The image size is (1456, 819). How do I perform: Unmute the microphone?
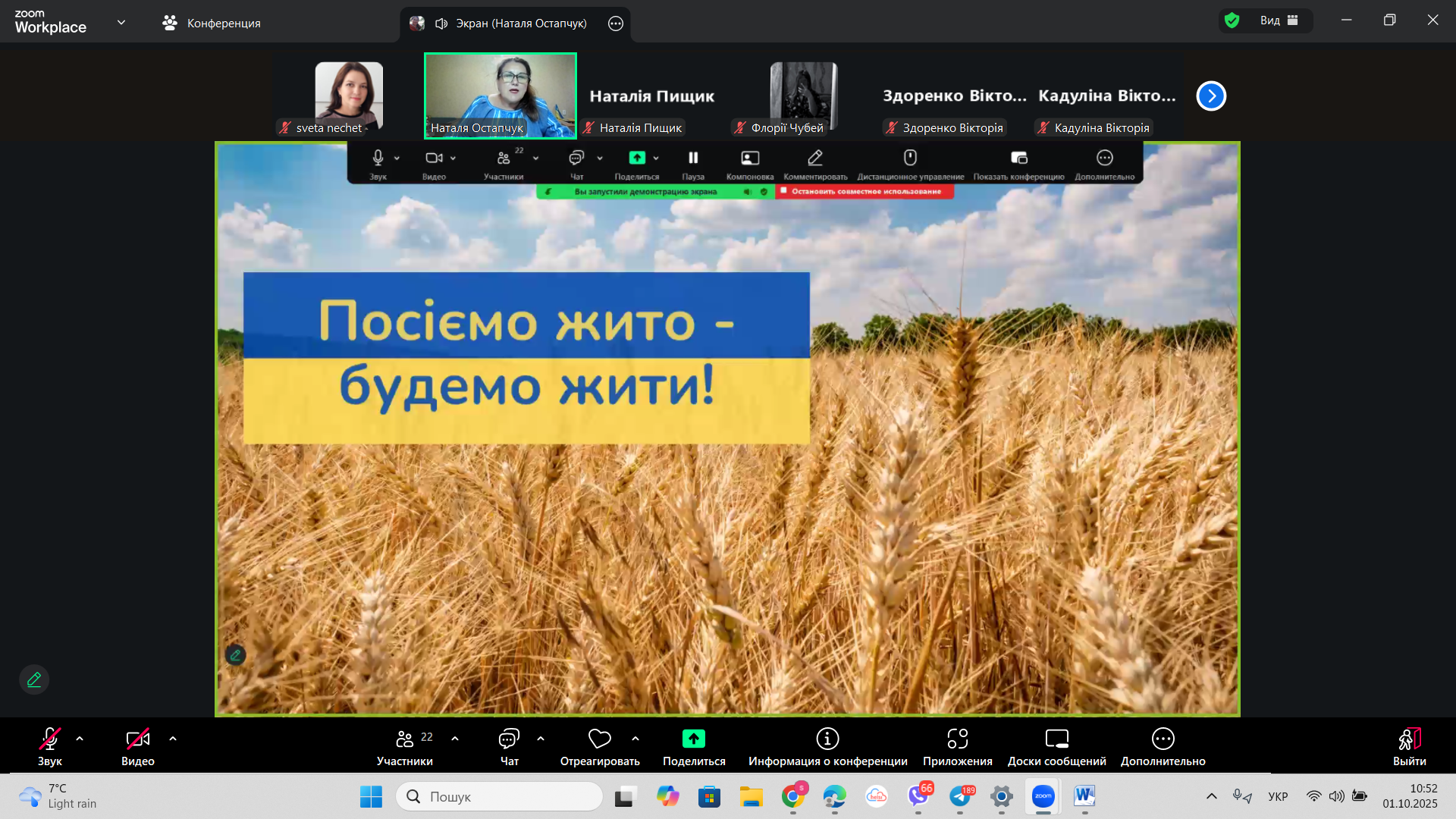[x=49, y=739]
